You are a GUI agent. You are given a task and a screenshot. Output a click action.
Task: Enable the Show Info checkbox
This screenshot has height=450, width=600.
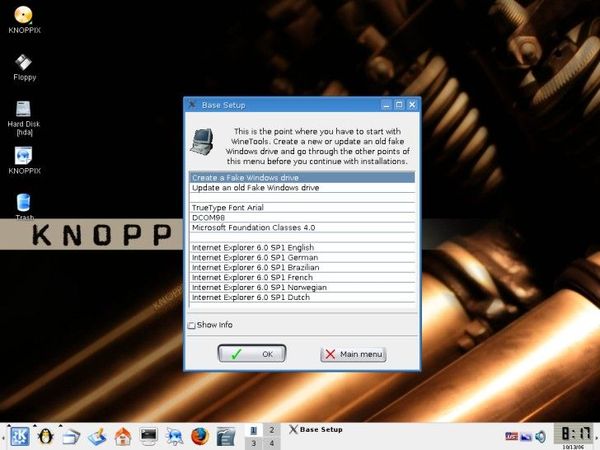(x=192, y=325)
